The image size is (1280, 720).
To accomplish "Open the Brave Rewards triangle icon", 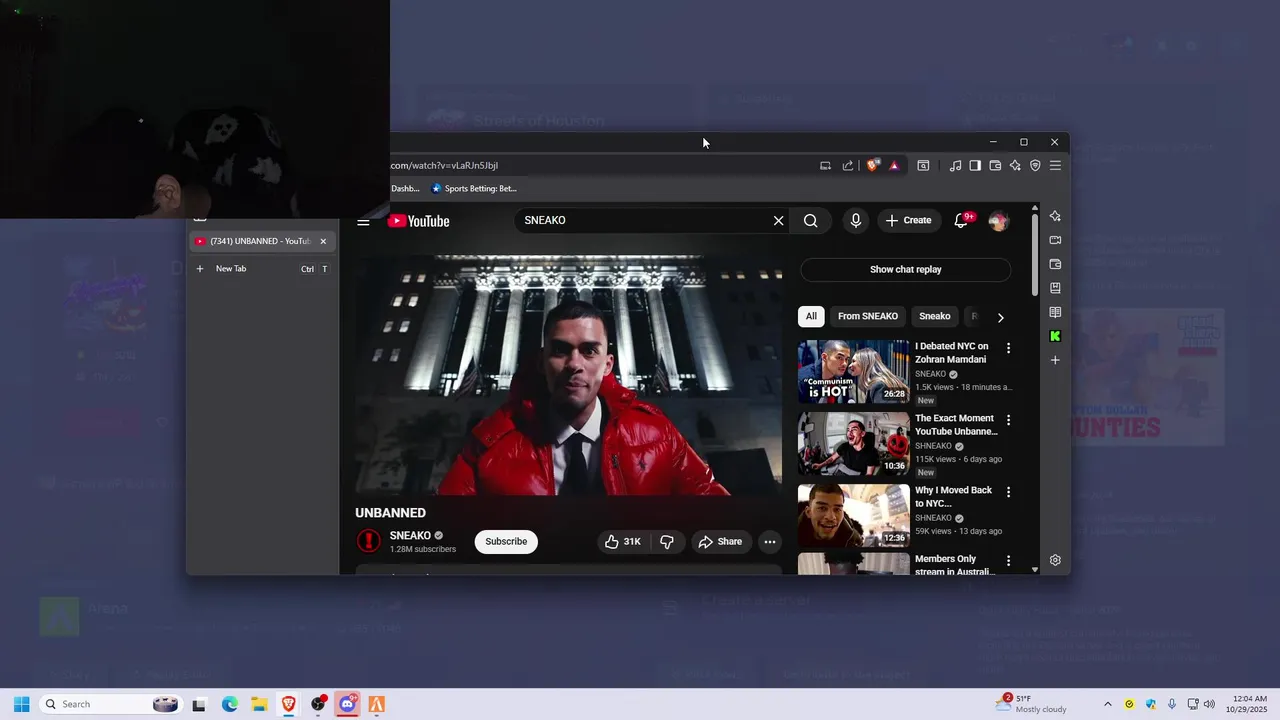I will [894, 165].
